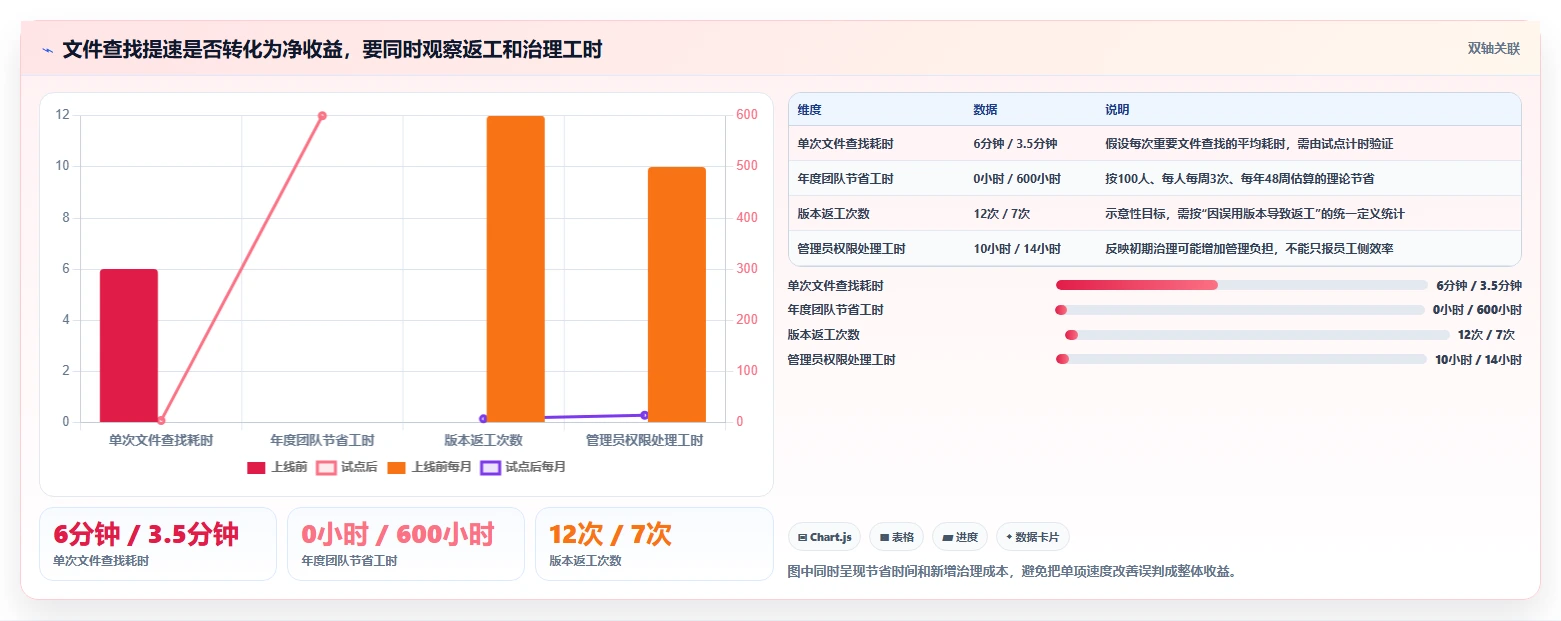Image resolution: width=1561 pixels, height=621 pixels.
Task: Click the 12 tick on the left axis
Action: 63,115
